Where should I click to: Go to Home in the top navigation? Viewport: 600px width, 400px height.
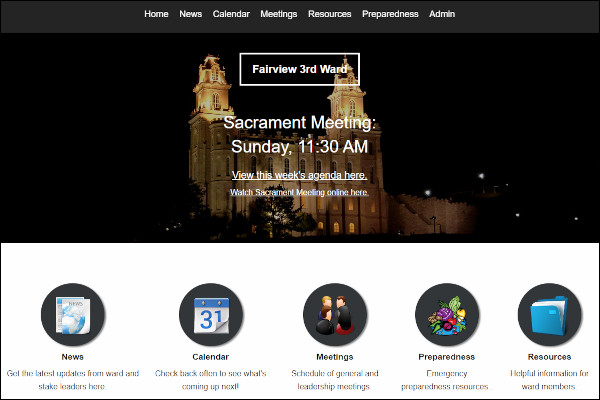pyautogui.click(x=156, y=15)
